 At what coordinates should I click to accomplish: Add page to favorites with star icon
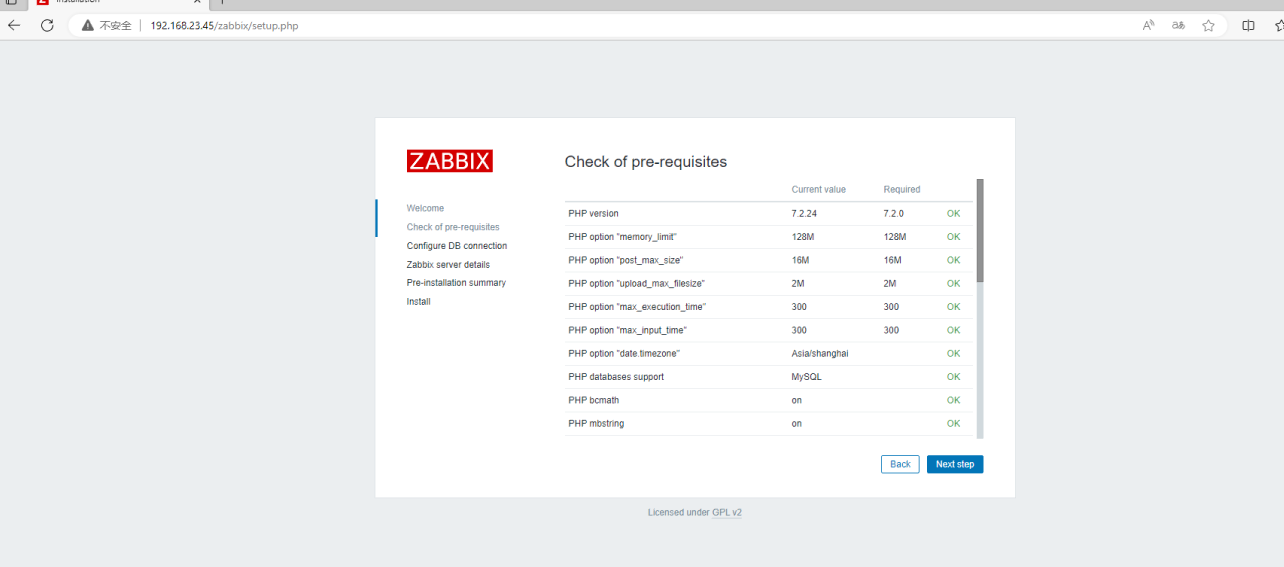1208,25
